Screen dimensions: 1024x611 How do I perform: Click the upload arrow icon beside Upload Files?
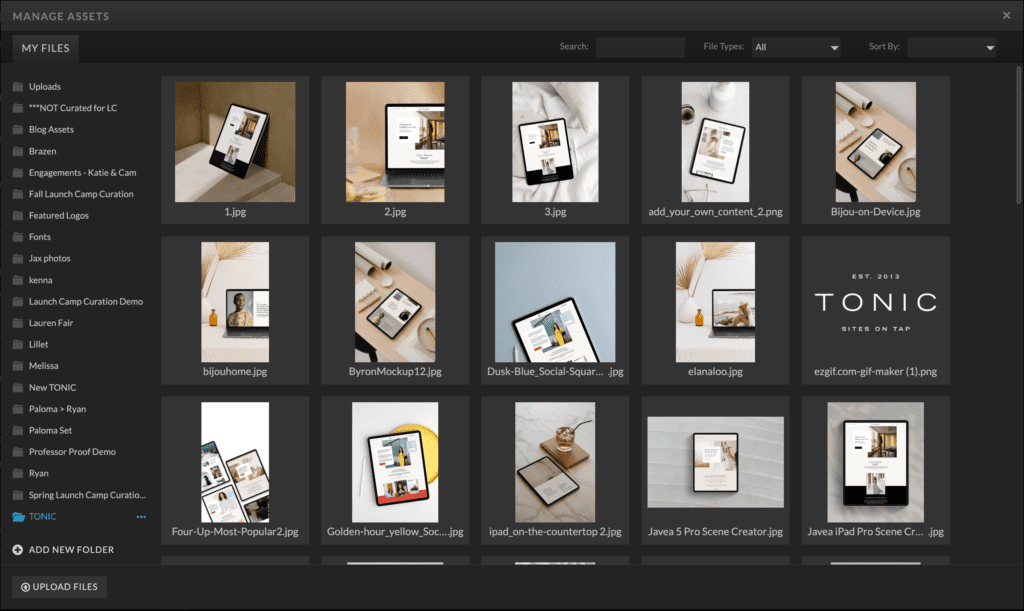(x=25, y=587)
